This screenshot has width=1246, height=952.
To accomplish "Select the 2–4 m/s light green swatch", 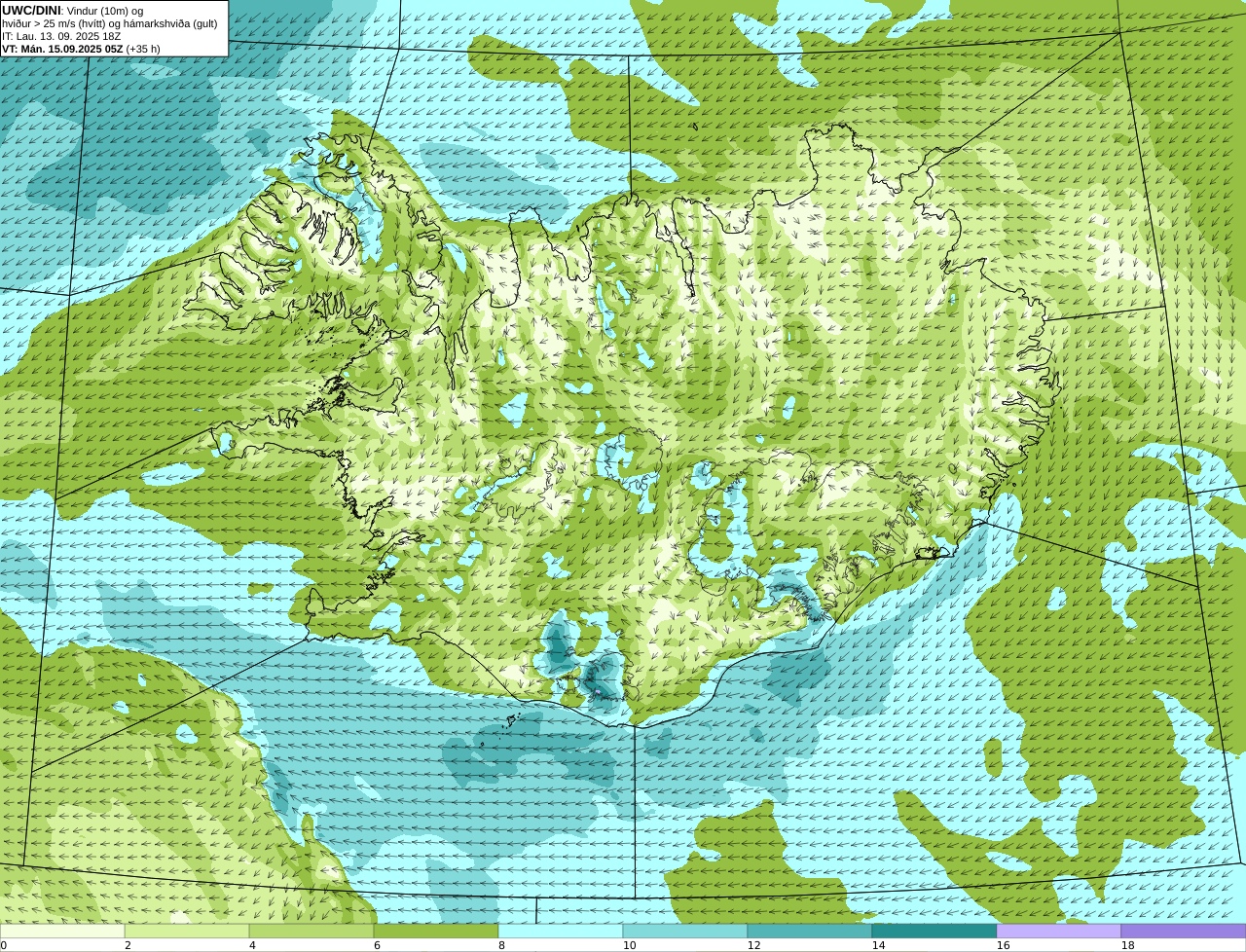I will pos(187,931).
